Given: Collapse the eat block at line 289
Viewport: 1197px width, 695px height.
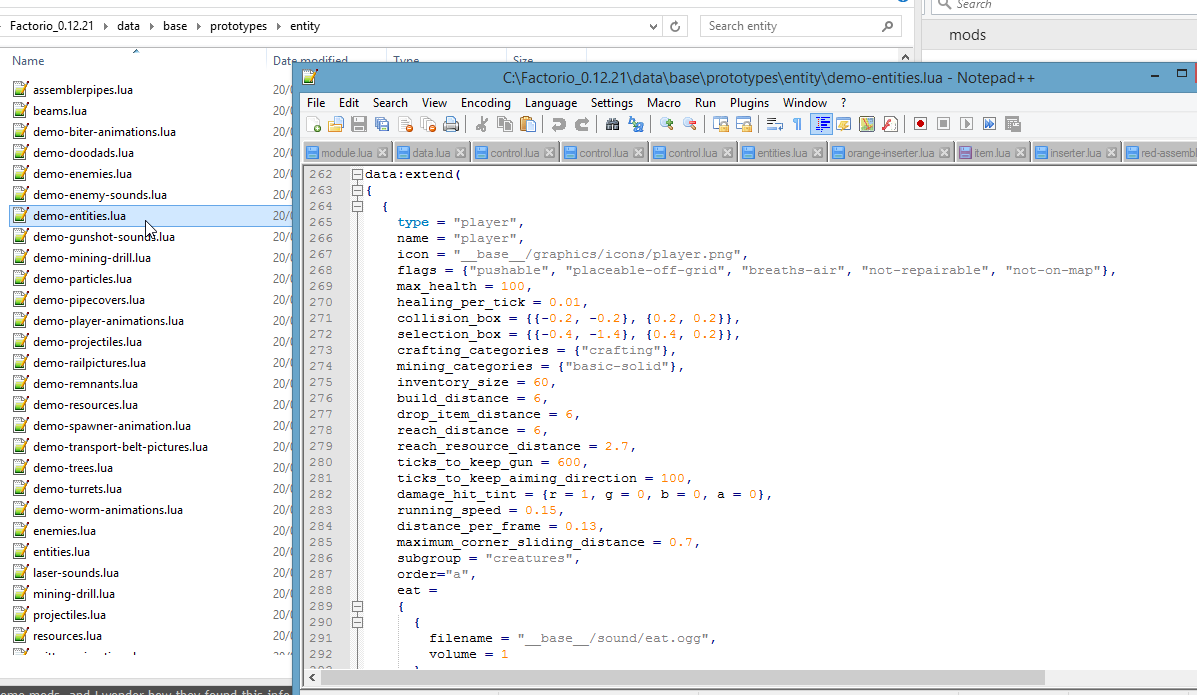Looking at the screenshot, I should click(x=357, y=606).
